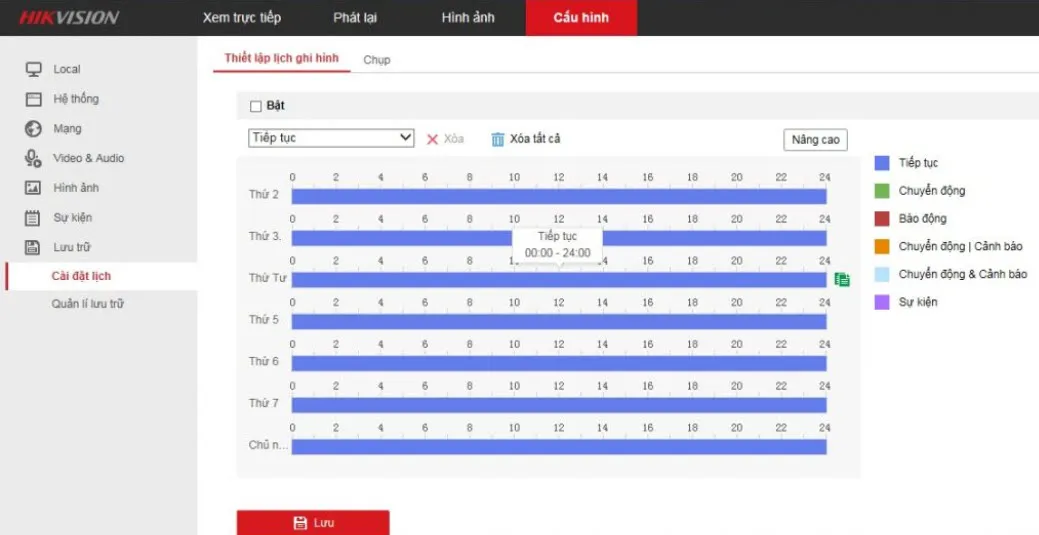Image resolution: width=1039 pixels, height=535 pixels.
Task: Click the Hình ảnh picture icon in sidebar
Action: click(33, 188)
